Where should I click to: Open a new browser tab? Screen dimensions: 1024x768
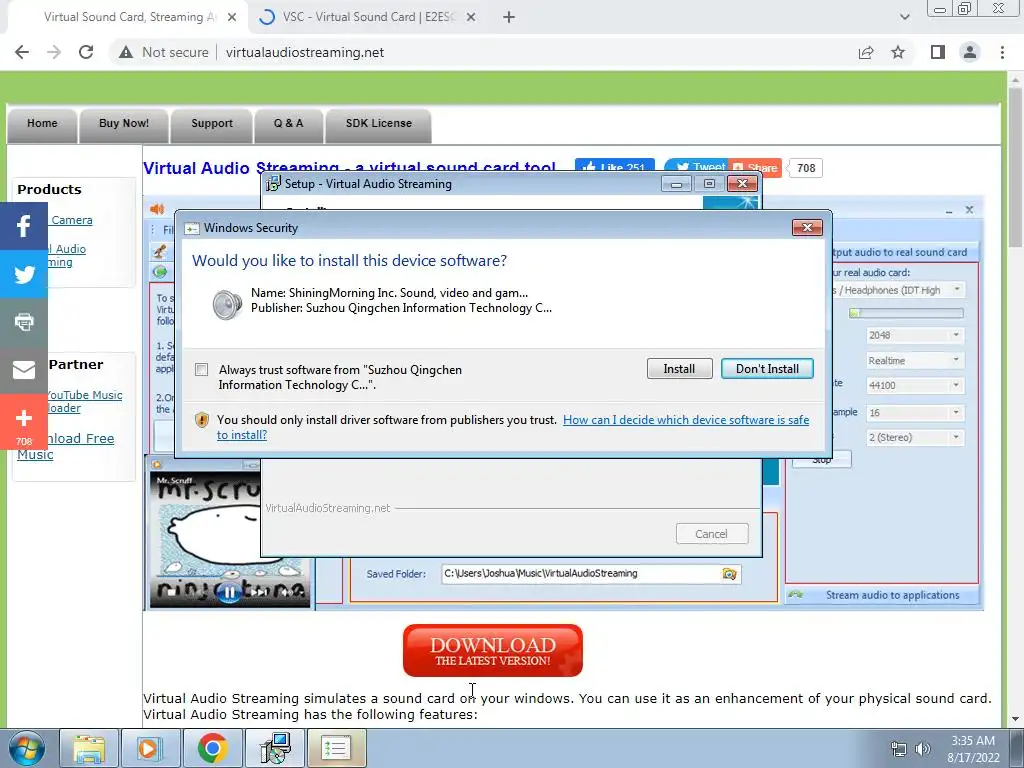click(x=509, y=18)
